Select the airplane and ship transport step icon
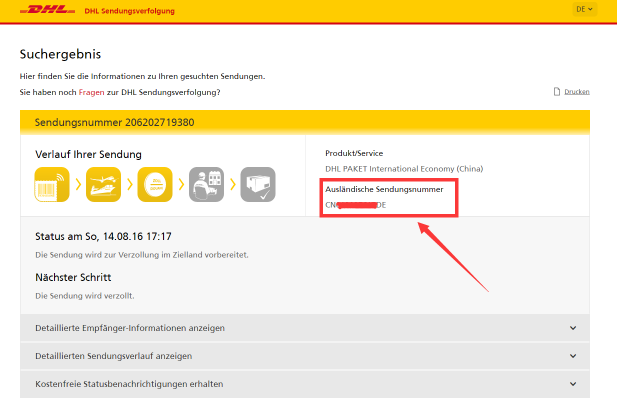The width and height of the screenshot is (617, 405). coord(103,184)
